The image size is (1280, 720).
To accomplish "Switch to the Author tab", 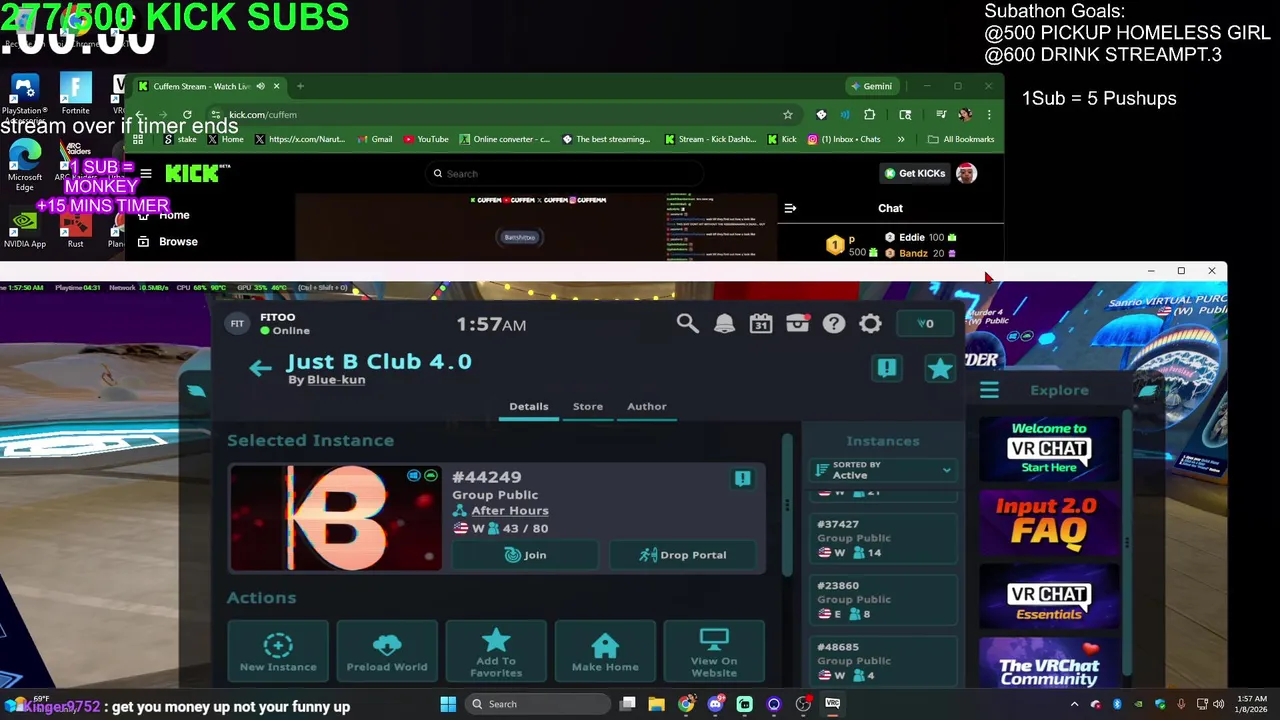I will pos(646,406).
